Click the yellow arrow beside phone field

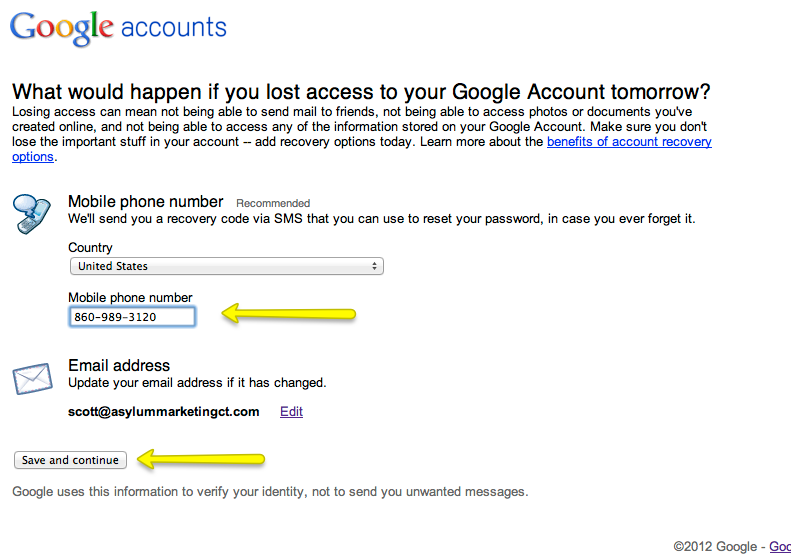click(x=288, y=315)
